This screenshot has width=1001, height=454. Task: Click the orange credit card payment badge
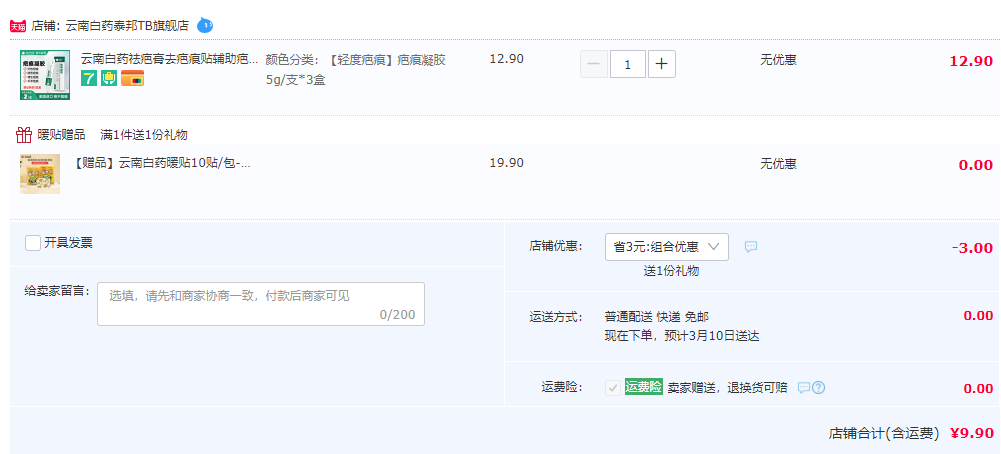click(132, 78)
